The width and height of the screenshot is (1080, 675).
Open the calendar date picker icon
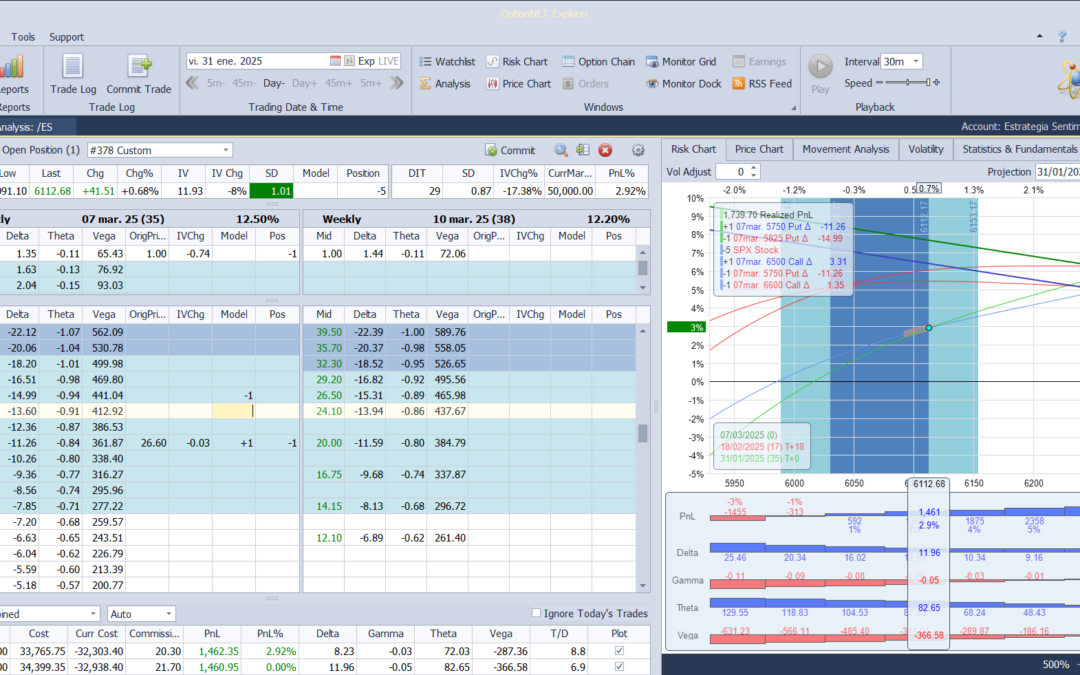click(x=335, y=61)
